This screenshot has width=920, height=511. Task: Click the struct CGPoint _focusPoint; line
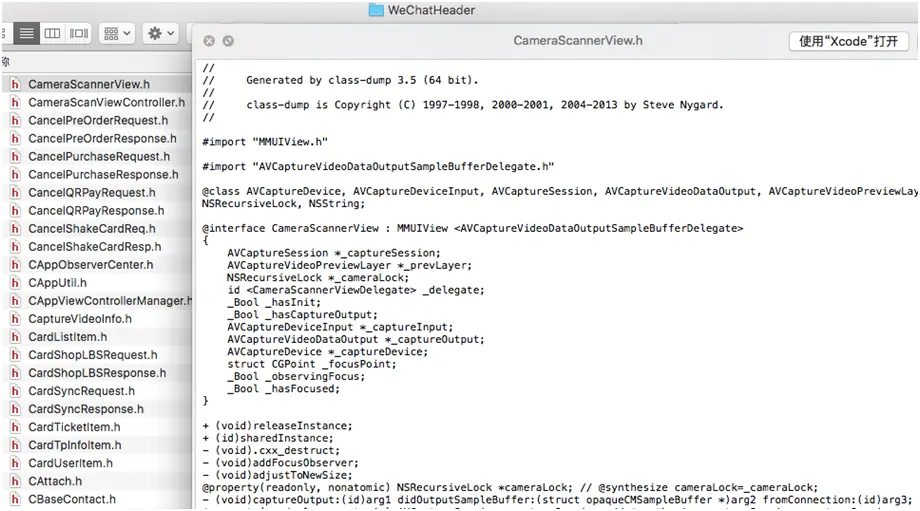312,364
